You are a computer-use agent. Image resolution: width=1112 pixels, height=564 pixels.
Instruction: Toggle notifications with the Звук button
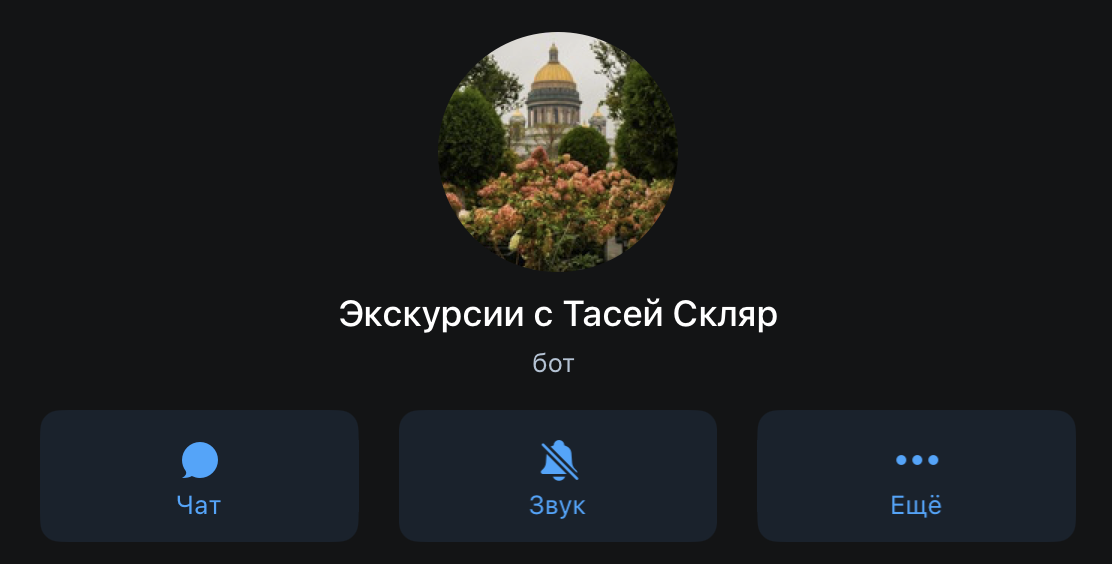(557, 476)
